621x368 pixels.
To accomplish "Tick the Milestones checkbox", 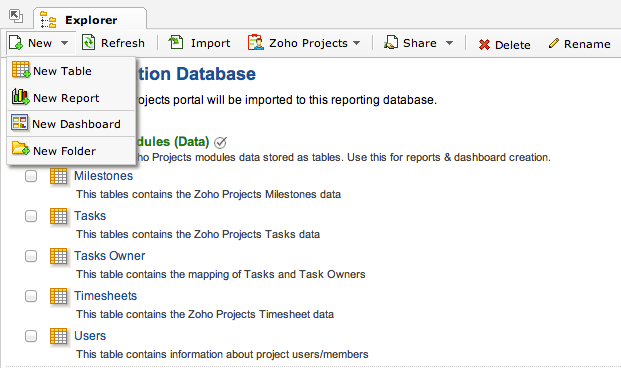I will click(31, 176).
